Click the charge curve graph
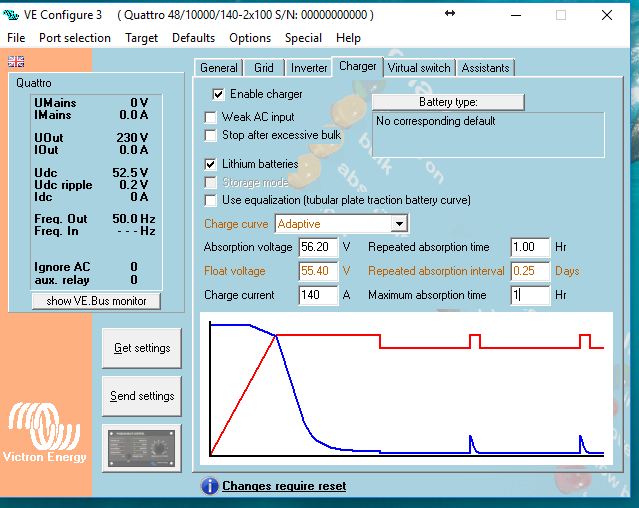 pyautogui.click(x=406, y=389)
